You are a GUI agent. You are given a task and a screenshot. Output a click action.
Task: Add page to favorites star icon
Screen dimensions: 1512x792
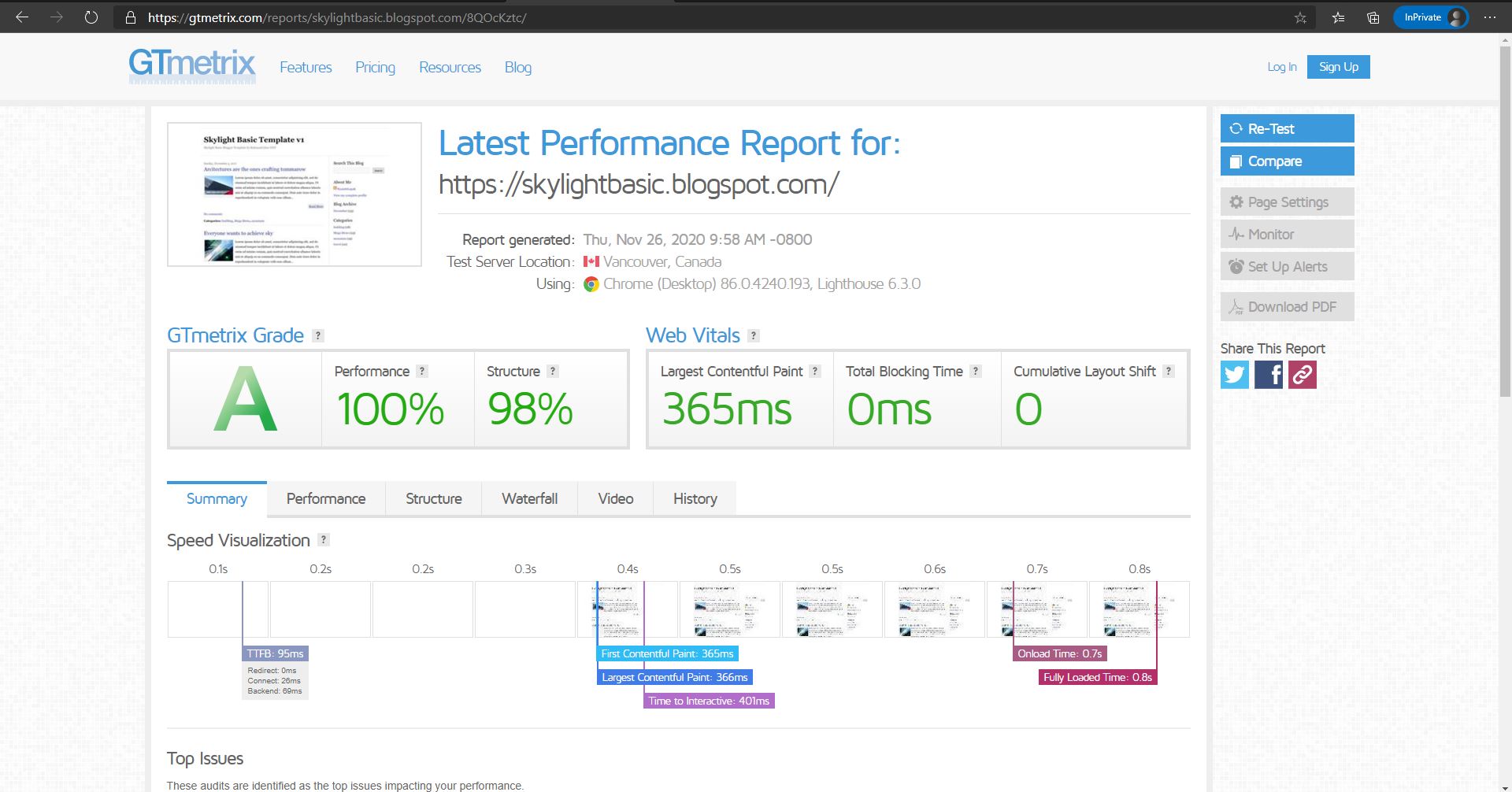[1300, 17]
